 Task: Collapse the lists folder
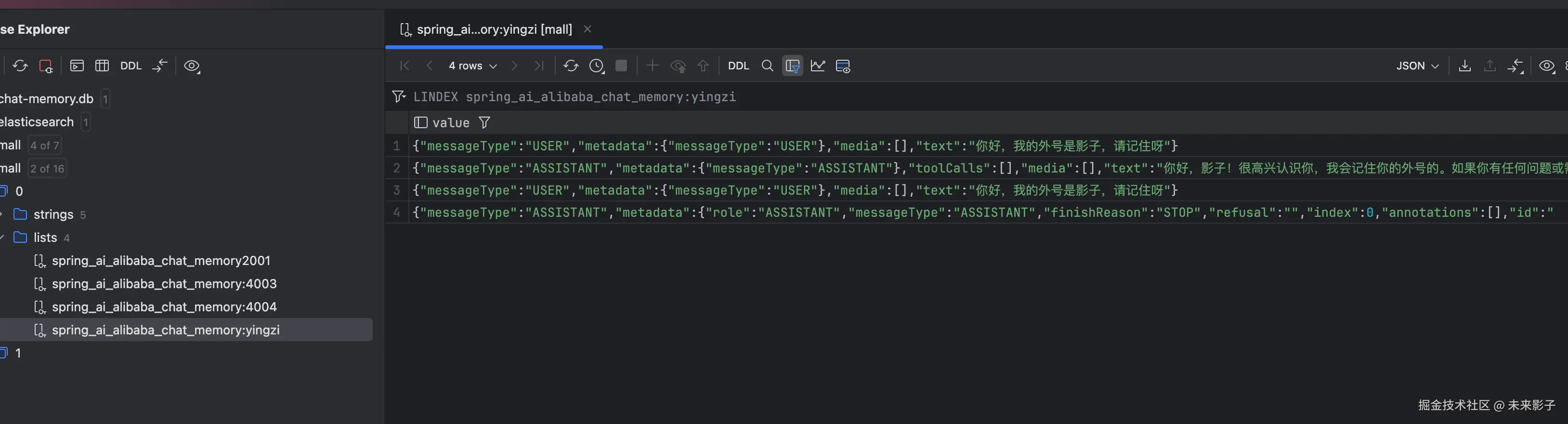[x=2, y=238]
